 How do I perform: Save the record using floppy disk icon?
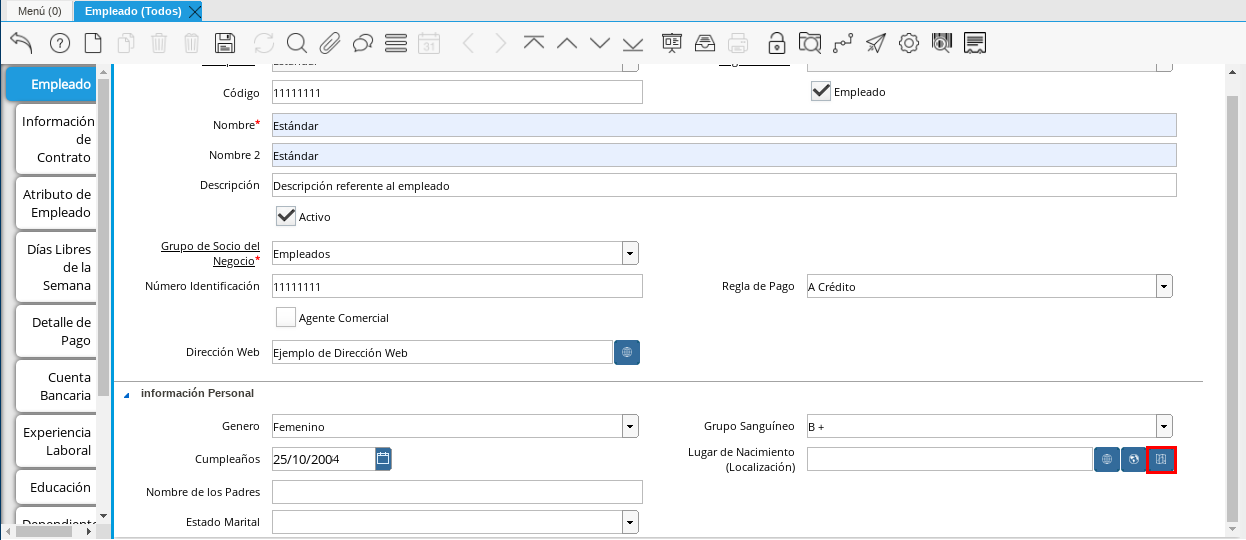[225, 43]
